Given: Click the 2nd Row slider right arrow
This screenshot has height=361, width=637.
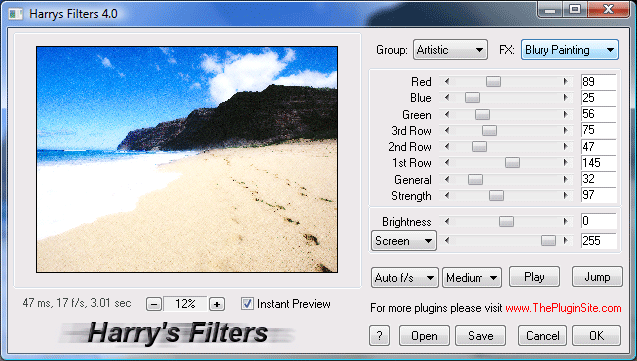Looking at the screenshot, I should coord(566,147).
